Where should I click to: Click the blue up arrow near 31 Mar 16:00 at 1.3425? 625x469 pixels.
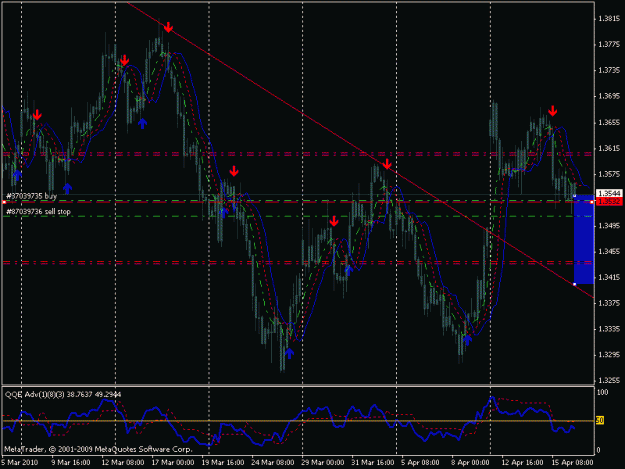point(349,270)
